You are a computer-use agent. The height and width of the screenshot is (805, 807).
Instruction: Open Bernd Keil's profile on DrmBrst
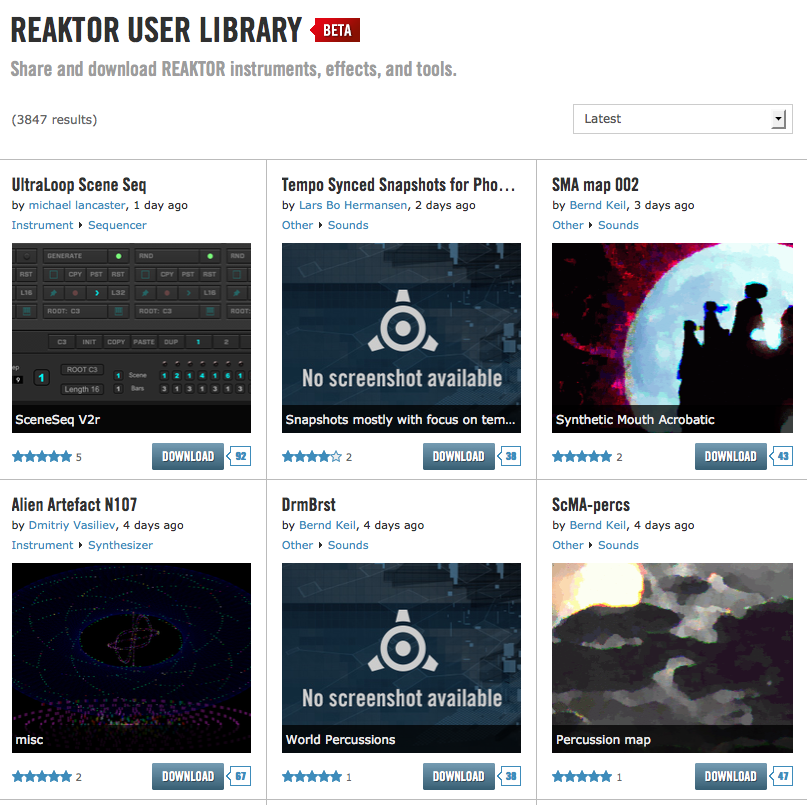click(327, 525)
